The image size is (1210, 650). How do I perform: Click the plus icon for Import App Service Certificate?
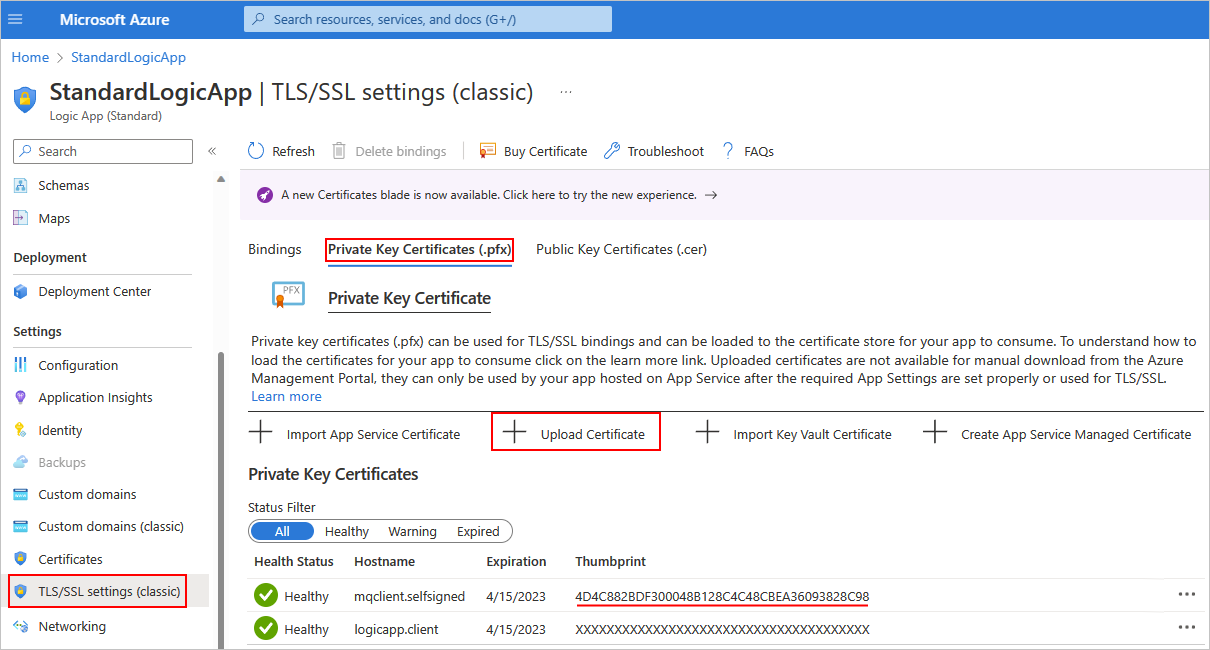[x=260, y=432]
